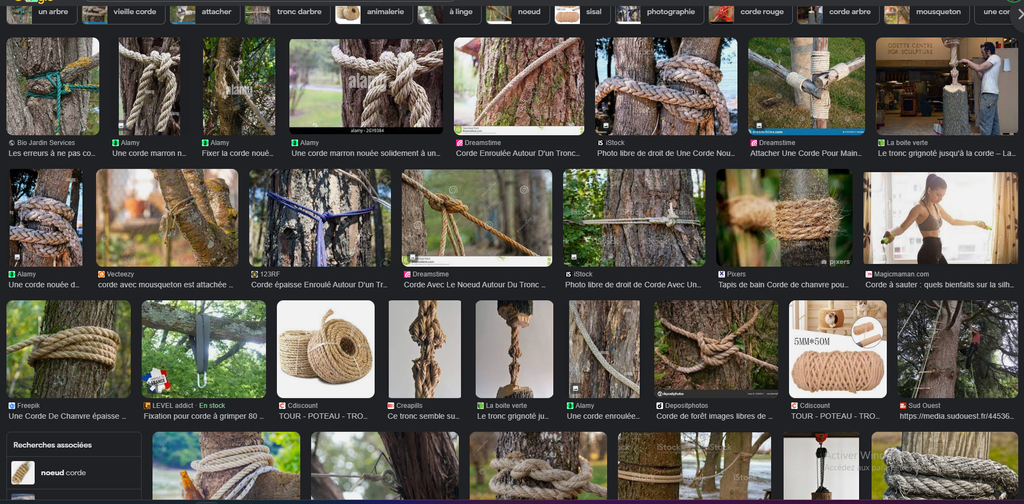This screenshot has height=504, width=1024.
Task: Click the Creapills source favicon
Action: [393, 405]
